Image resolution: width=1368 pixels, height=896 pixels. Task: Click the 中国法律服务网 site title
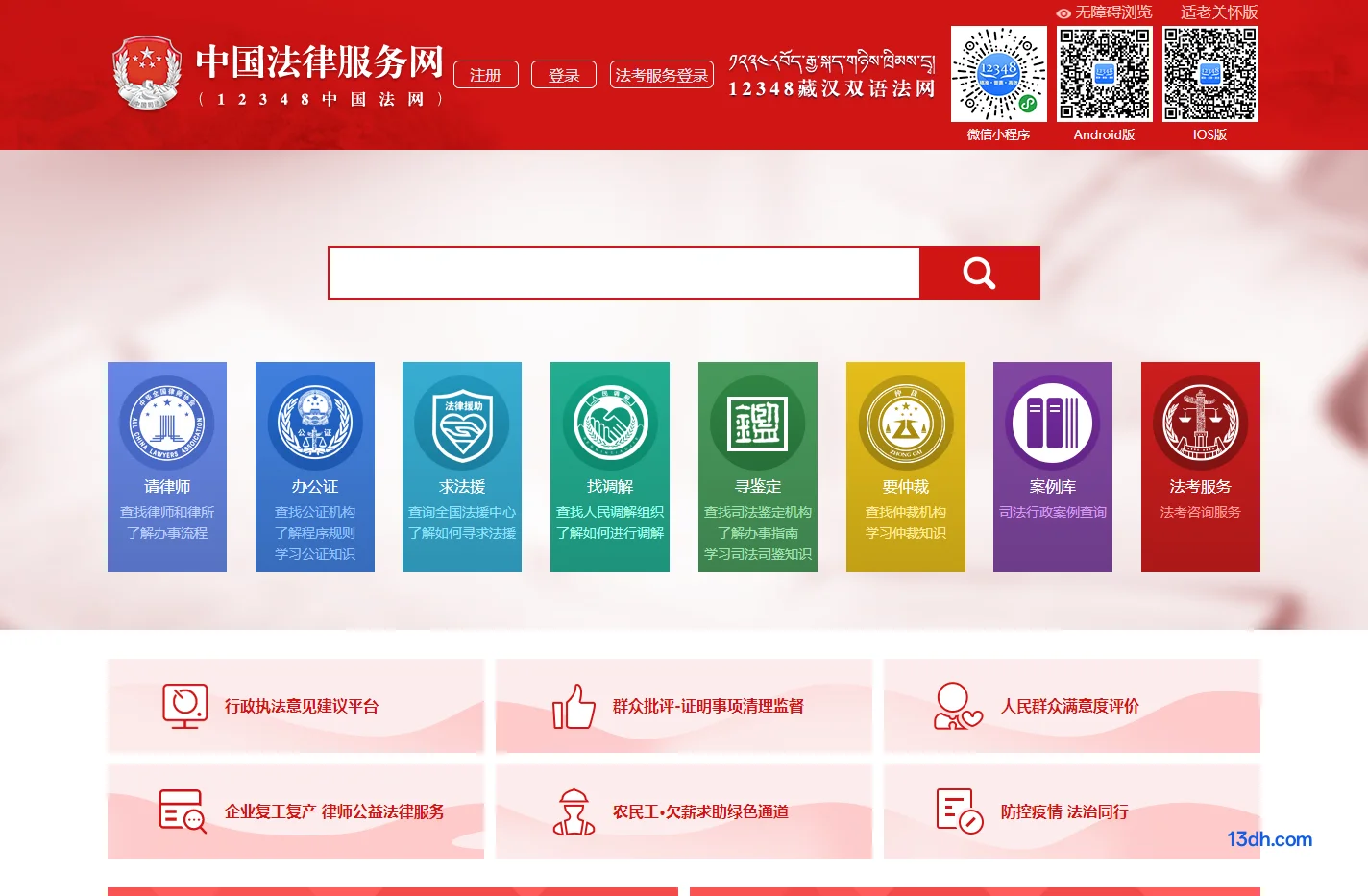(x=319, y=62)
